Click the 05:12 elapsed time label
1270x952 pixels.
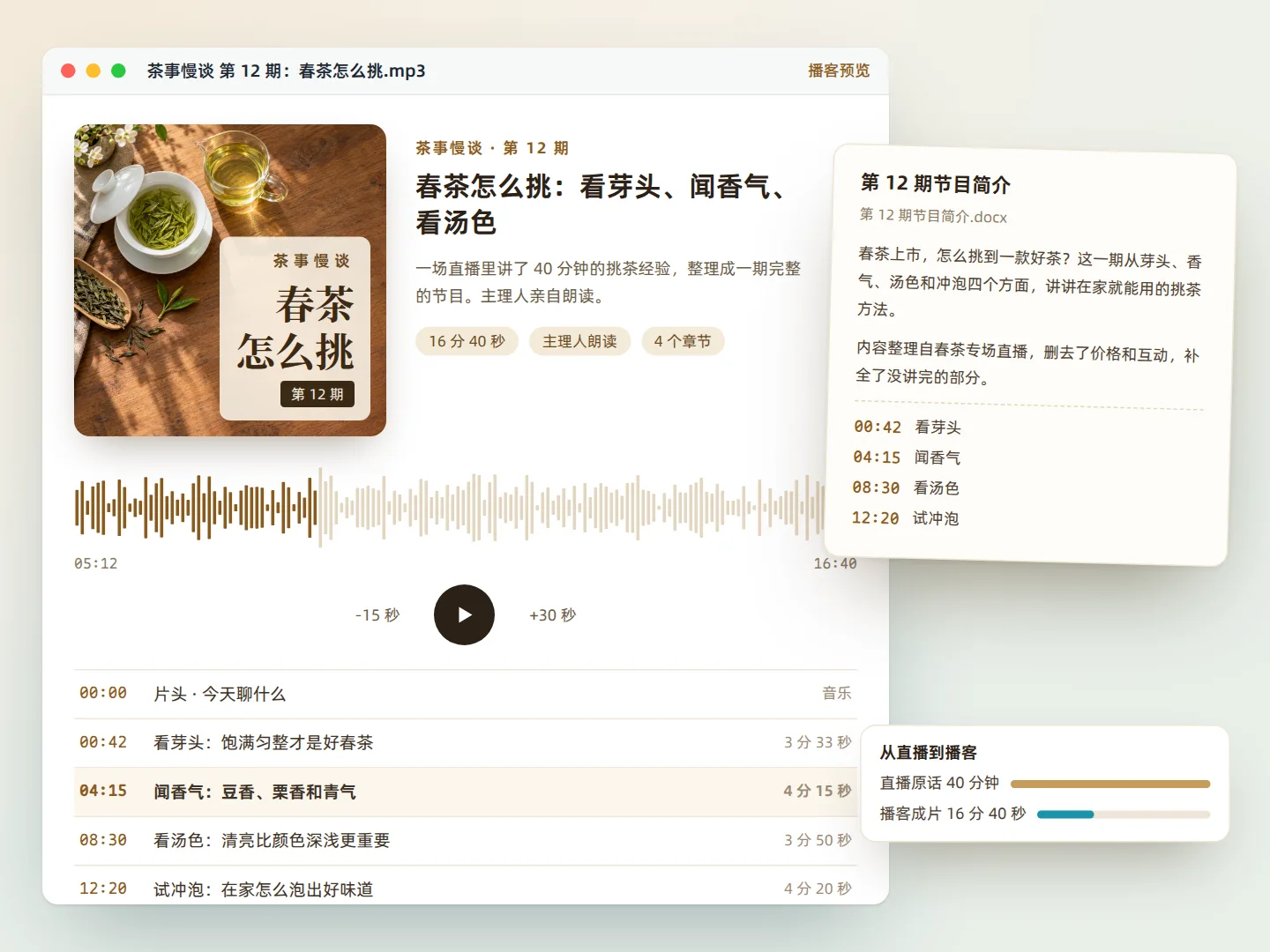point(96,563)
